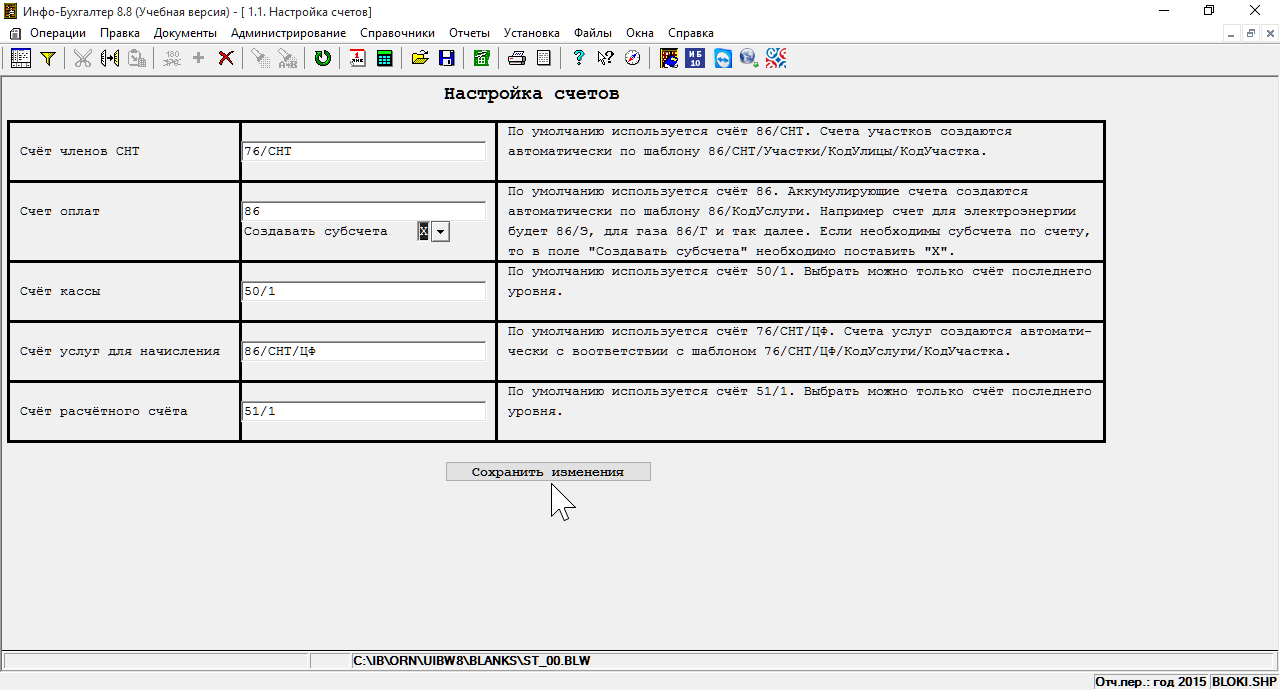Click the Счет оплат label

60,212
